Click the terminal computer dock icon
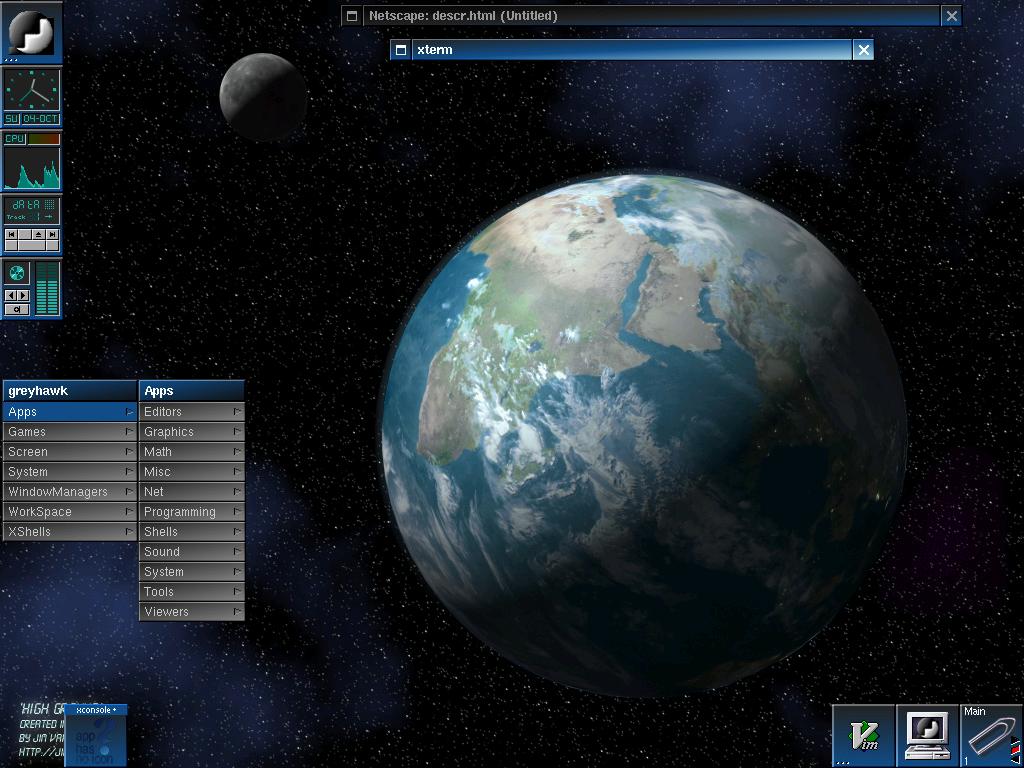1024x768 pixels. click(927, 736)
